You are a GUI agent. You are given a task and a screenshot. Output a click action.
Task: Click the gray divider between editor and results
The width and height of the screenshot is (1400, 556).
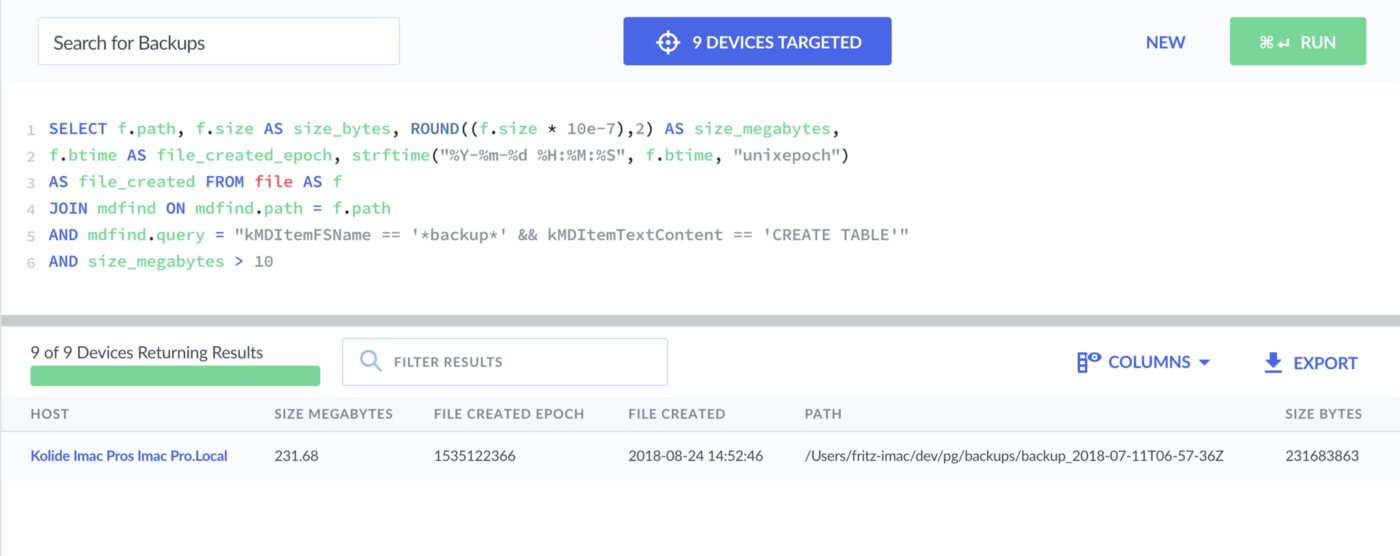coord(700,320)
